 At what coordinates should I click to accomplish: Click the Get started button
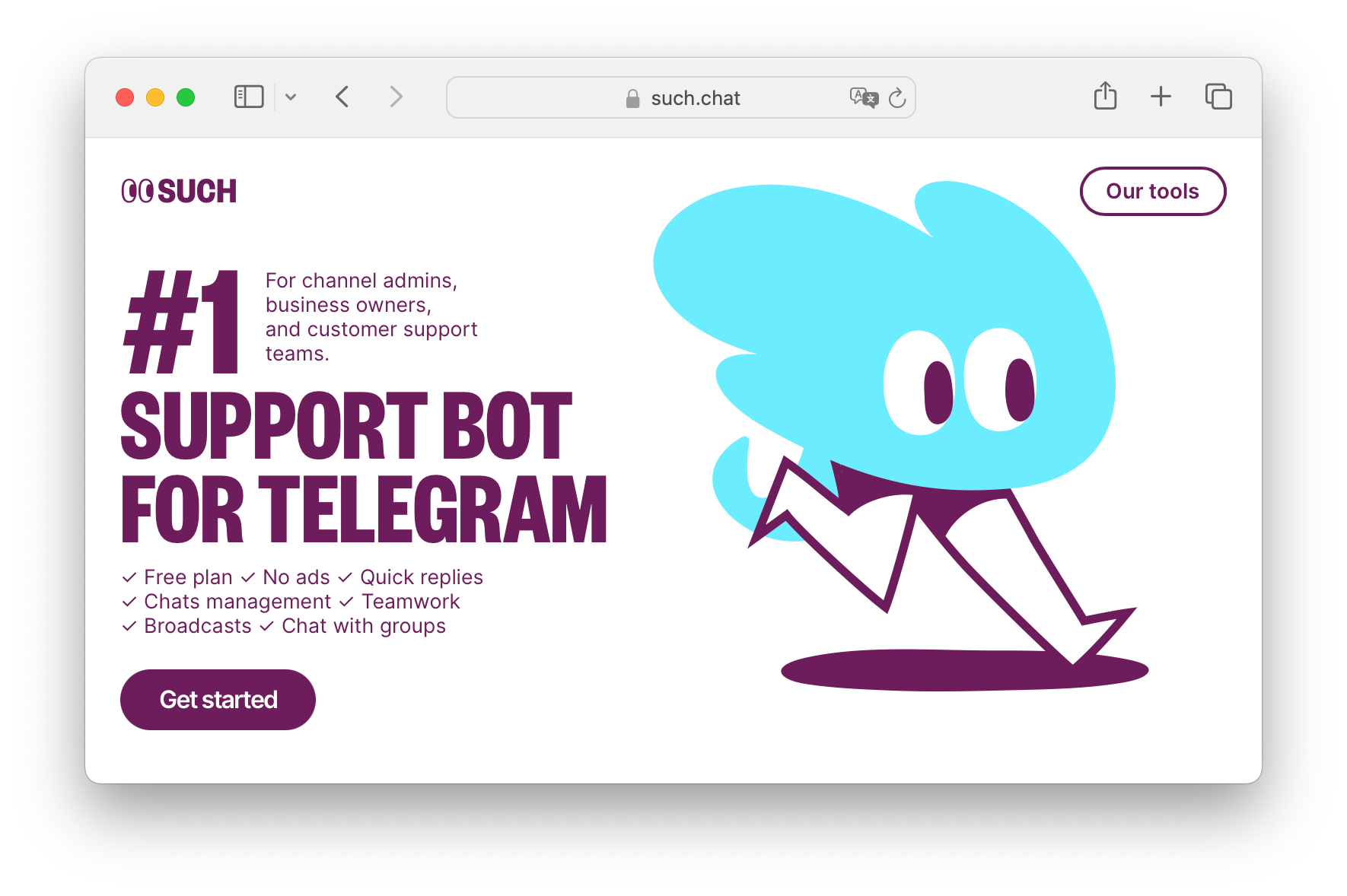218,700
